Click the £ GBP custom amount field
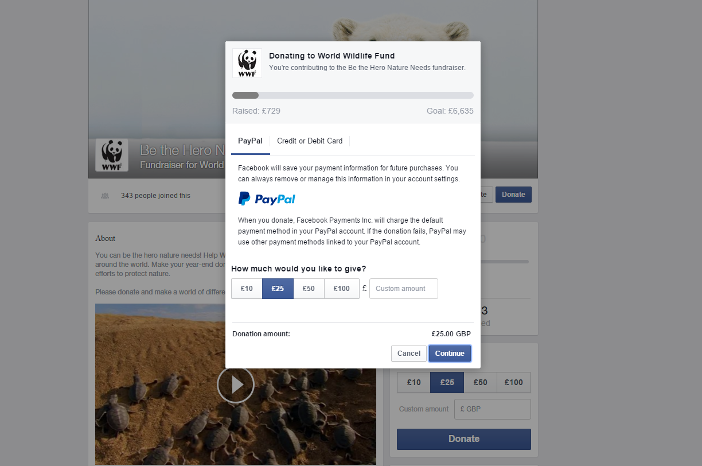This screenshot has height=466, width=702. click(x=492, y=409)
